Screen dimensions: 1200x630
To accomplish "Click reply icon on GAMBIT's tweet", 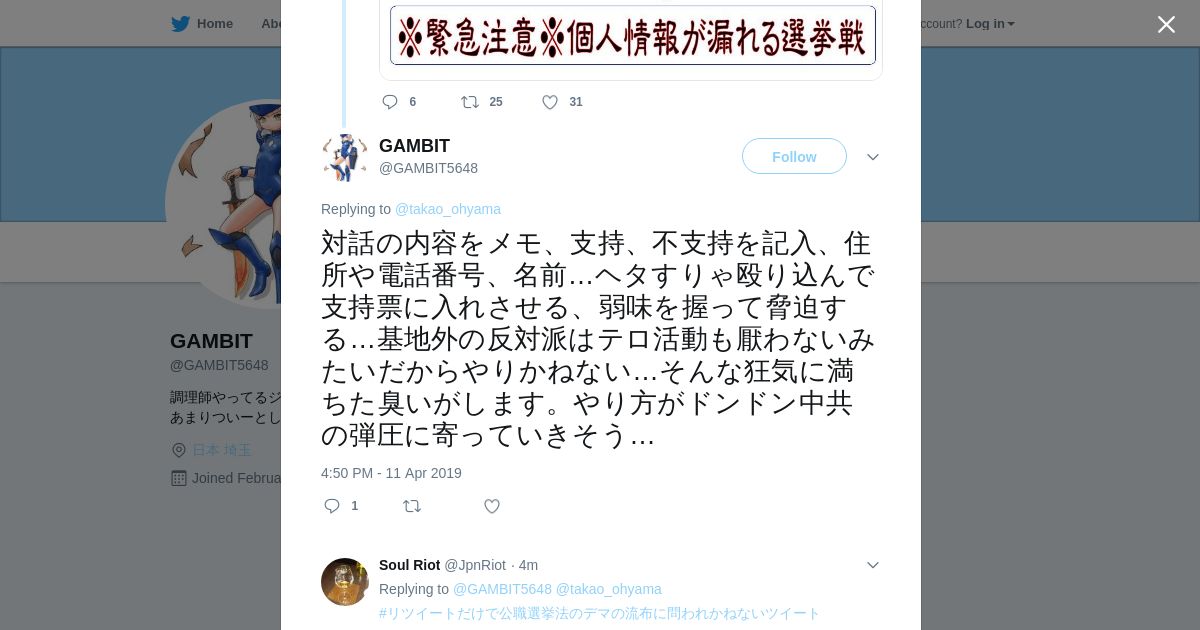I will click(332, 506).
